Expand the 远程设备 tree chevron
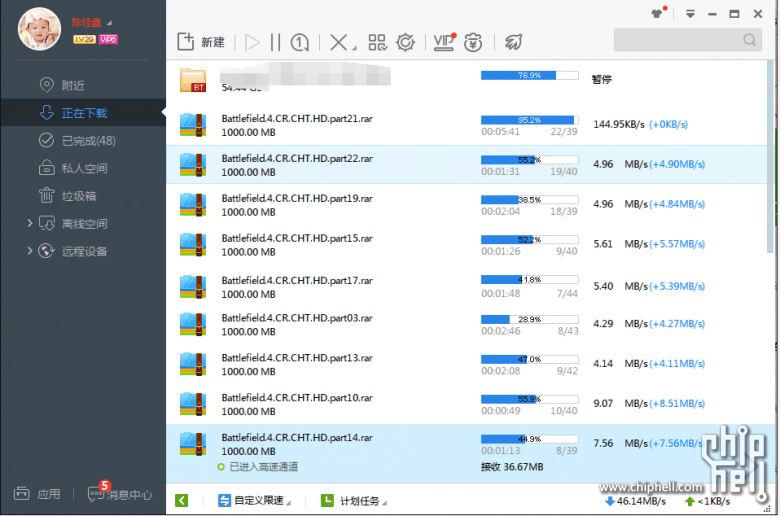The height and width of the screenshot is (516, 780). click(x=29, y=251)
